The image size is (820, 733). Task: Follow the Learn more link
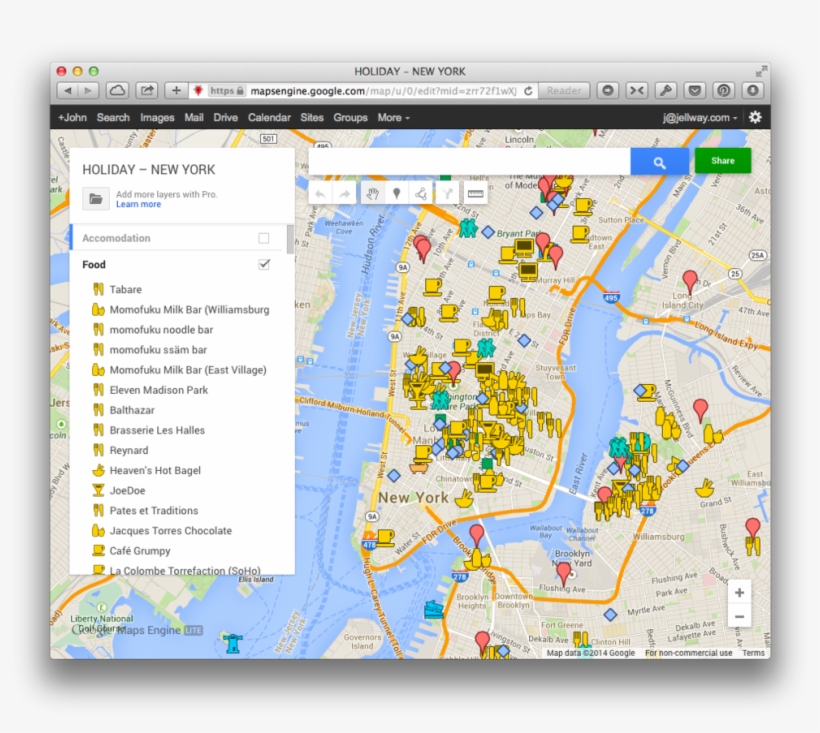point(139,204)
